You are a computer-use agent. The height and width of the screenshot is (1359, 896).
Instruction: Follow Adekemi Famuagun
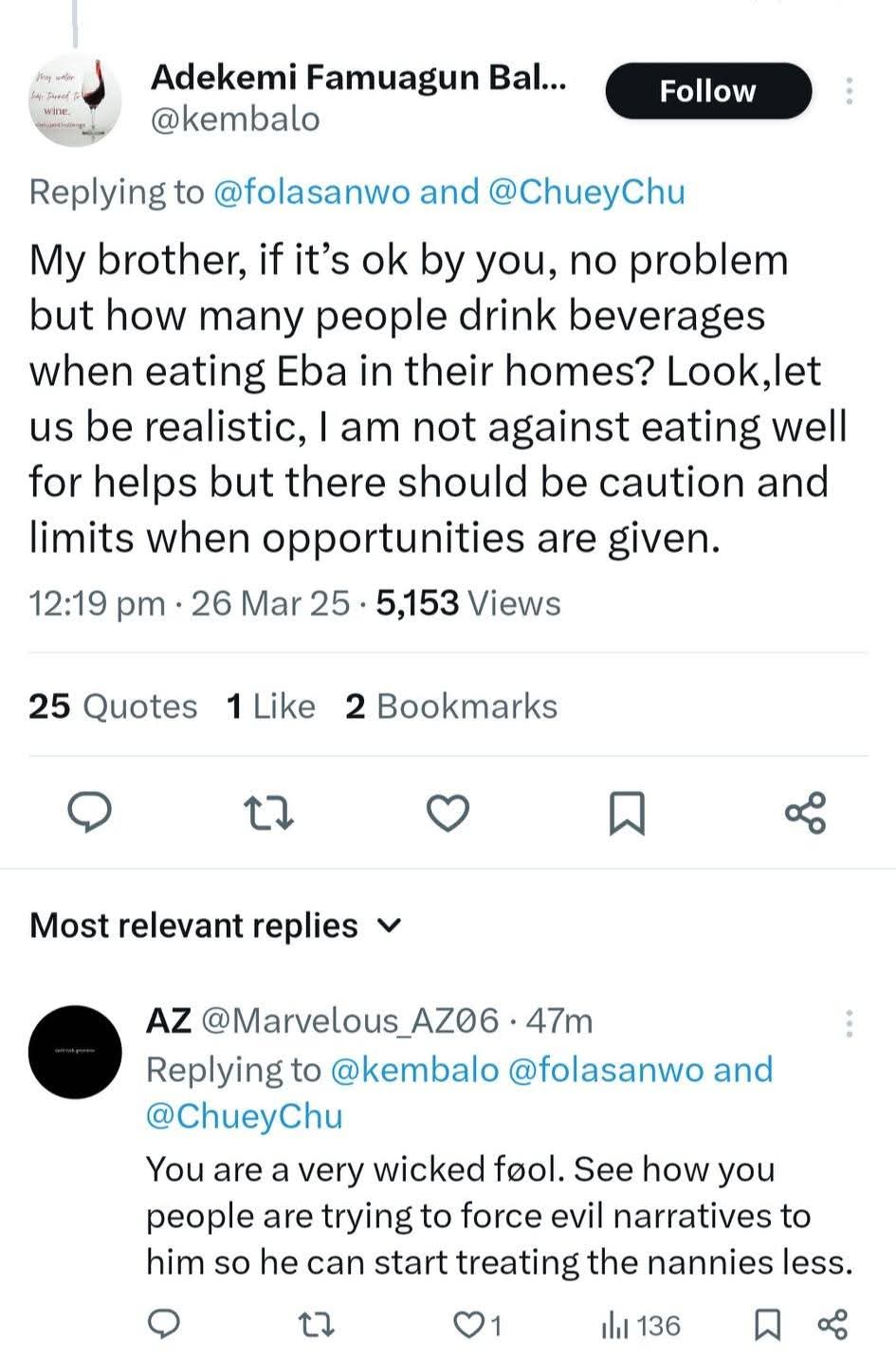pos(708,91)
